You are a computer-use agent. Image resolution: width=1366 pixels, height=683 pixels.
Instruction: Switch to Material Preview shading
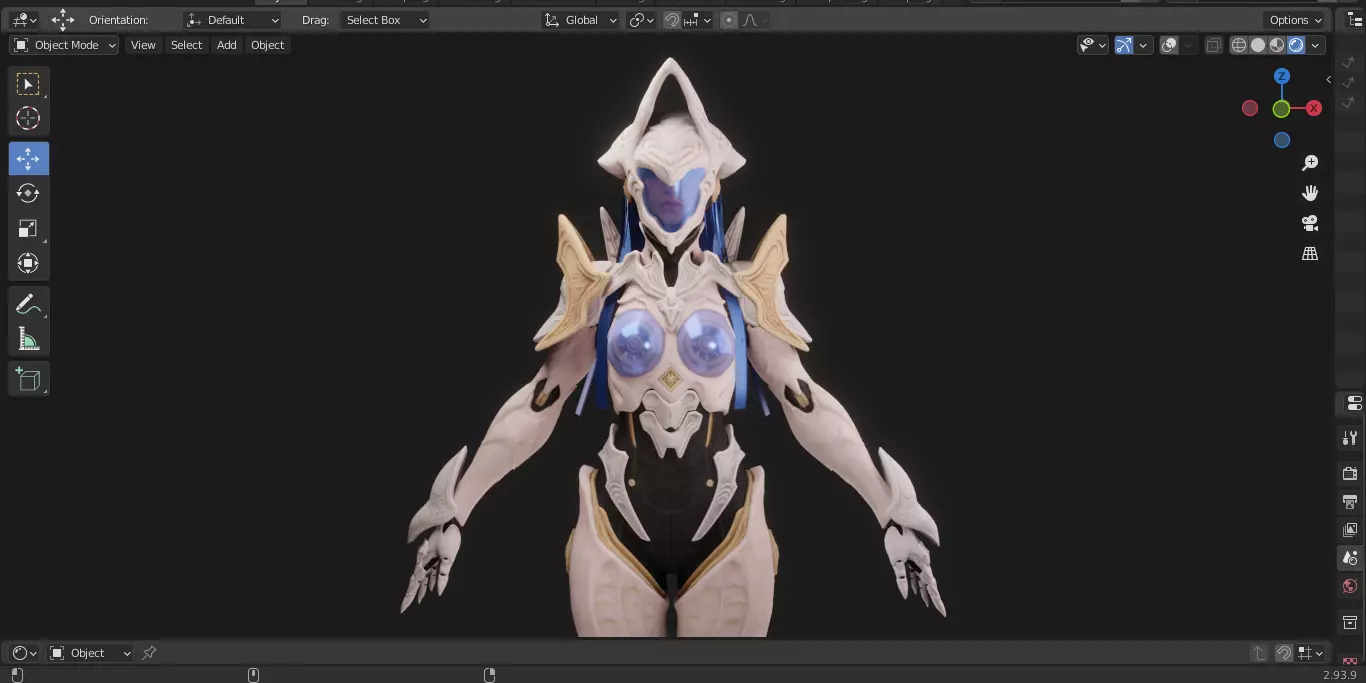click(1277, 45)
